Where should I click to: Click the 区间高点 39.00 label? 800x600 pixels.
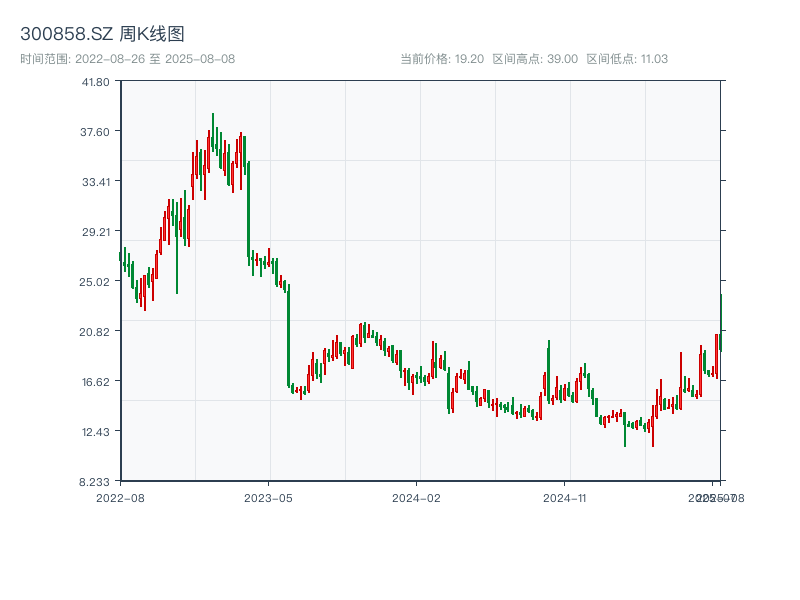[x=535, y=59]
